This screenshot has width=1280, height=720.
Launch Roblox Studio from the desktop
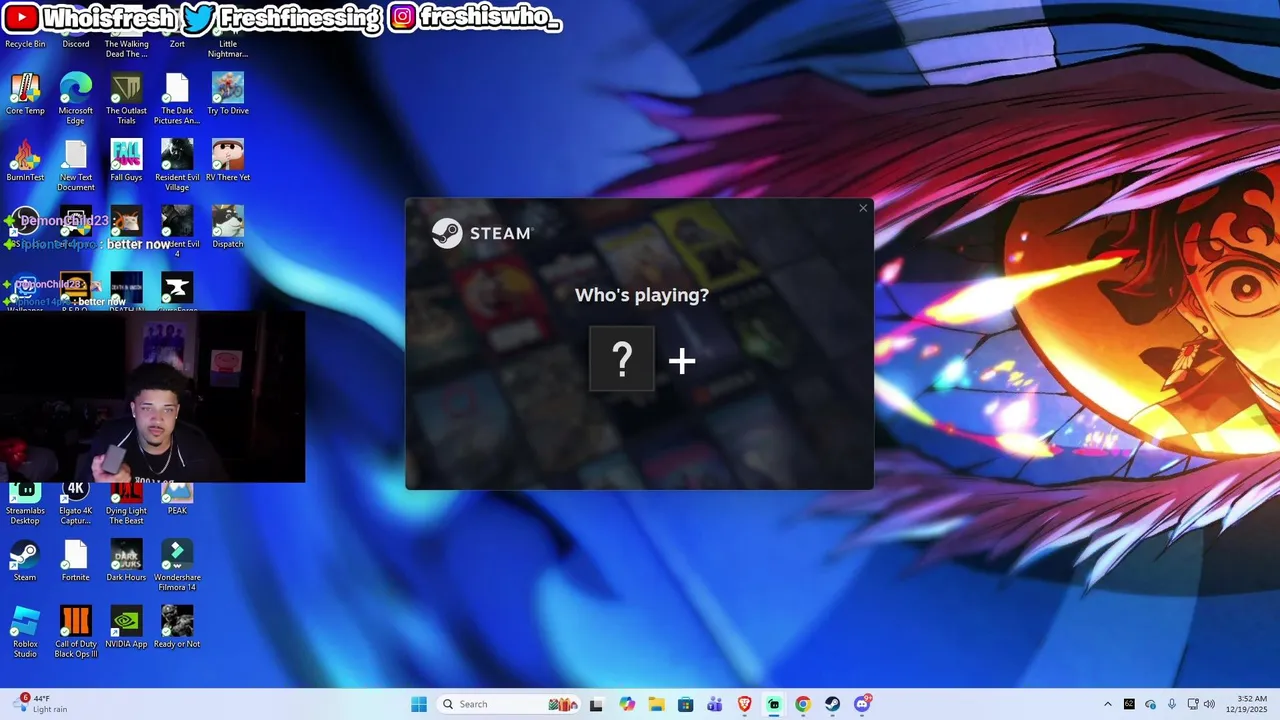click(25, 631)
